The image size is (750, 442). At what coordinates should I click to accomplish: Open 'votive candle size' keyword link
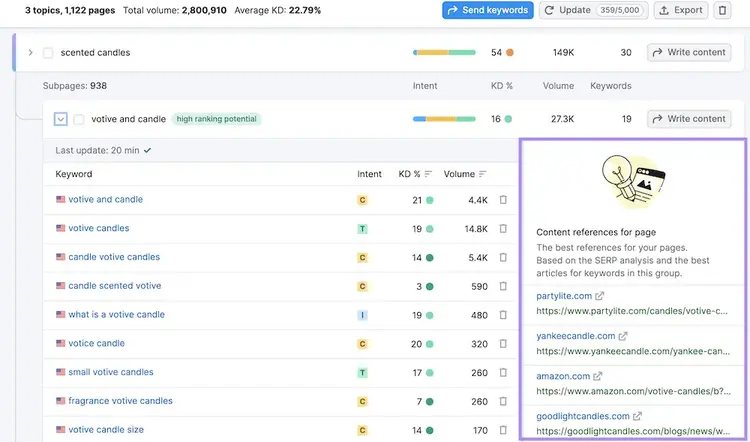[106, 429]
